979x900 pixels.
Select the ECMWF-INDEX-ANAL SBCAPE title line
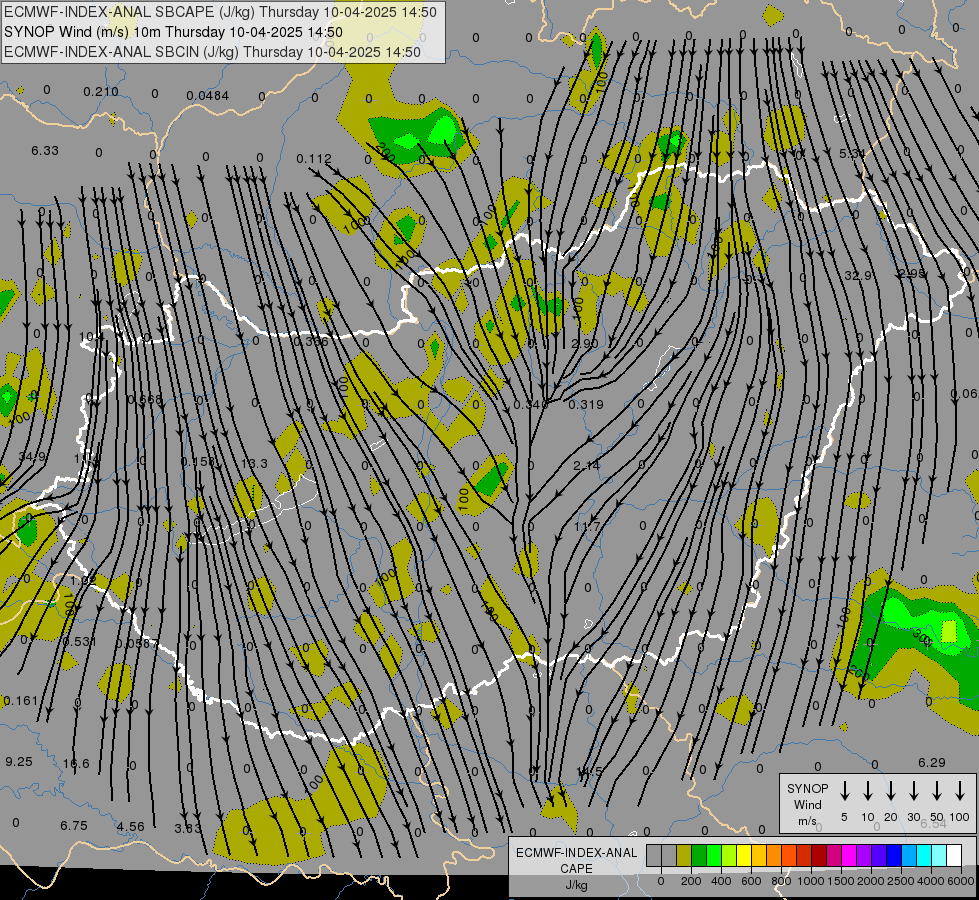coord(220,12)
